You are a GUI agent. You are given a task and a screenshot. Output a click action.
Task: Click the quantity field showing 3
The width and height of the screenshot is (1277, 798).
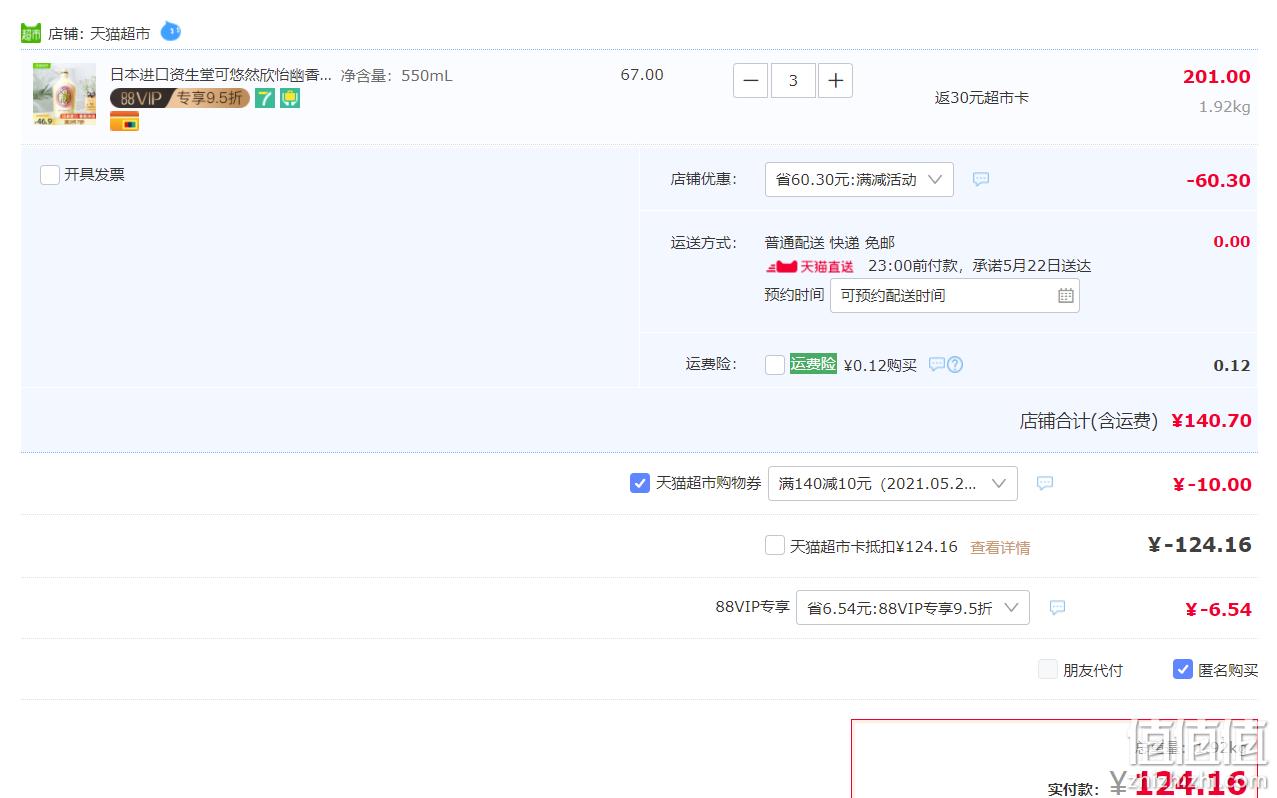(x=793, y=80)
